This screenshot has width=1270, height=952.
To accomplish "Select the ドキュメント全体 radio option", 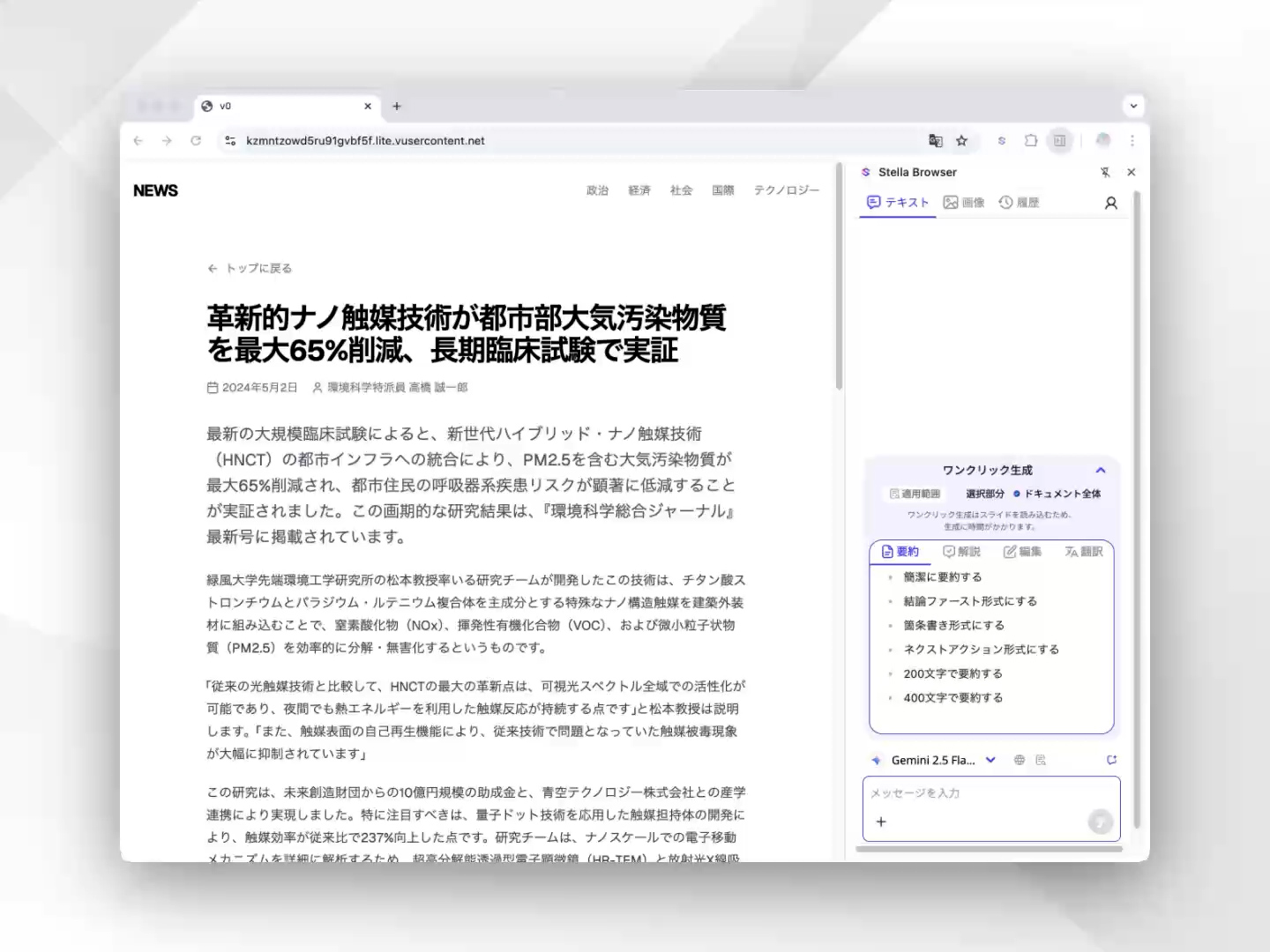I will point(1057,494).
